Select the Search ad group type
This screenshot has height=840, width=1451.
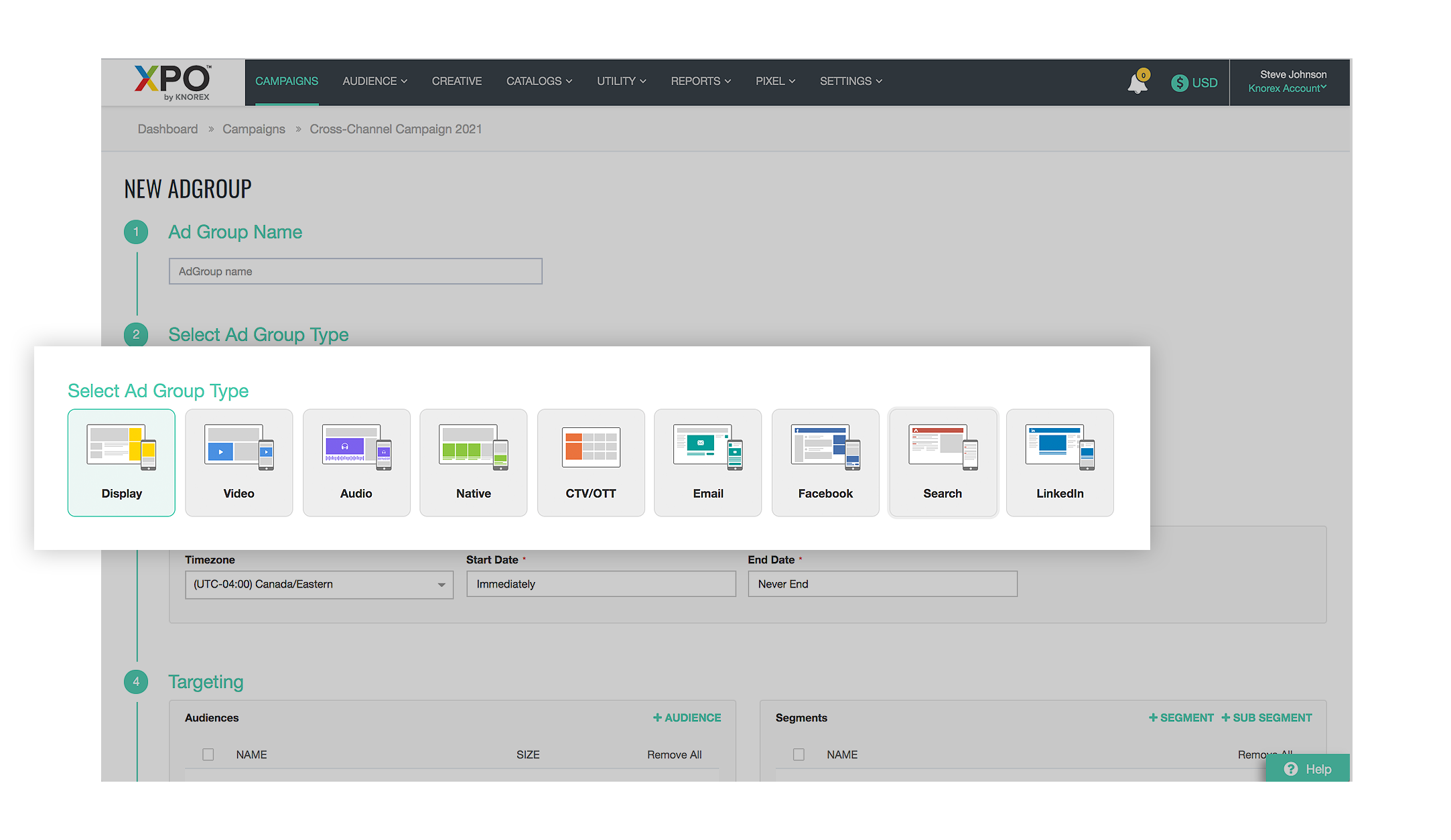tap(942, 462)
